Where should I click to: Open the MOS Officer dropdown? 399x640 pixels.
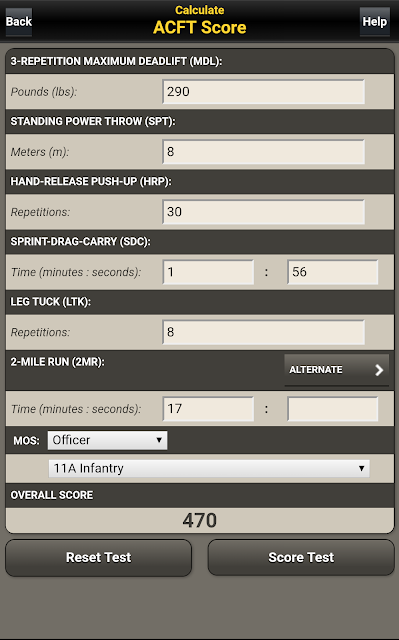pyautogui.click(x=107, y=440)
